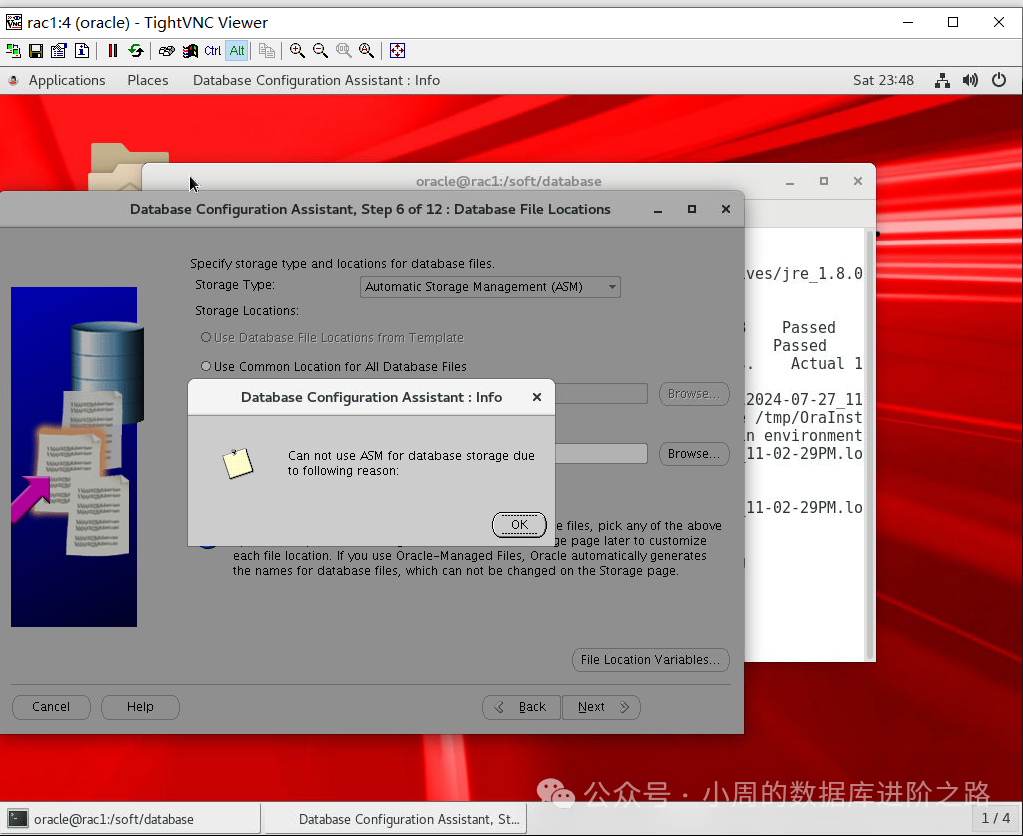The height and width of the screenshot is (836, 1023).
Task: Click the 1 / 4 workspace switcher
Action: pyautogui.click(x=996, y=818)
